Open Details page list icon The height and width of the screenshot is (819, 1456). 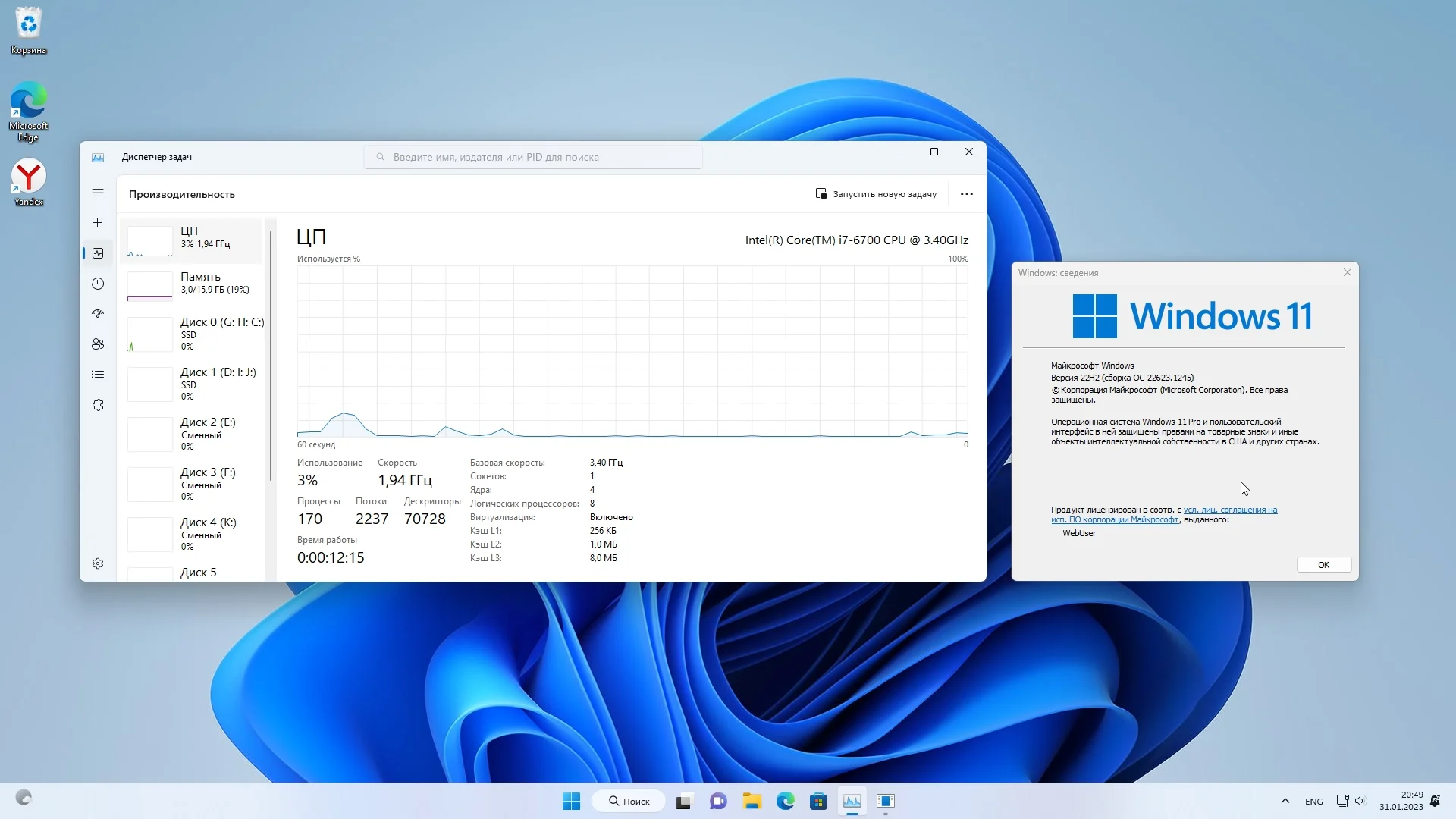98,375
